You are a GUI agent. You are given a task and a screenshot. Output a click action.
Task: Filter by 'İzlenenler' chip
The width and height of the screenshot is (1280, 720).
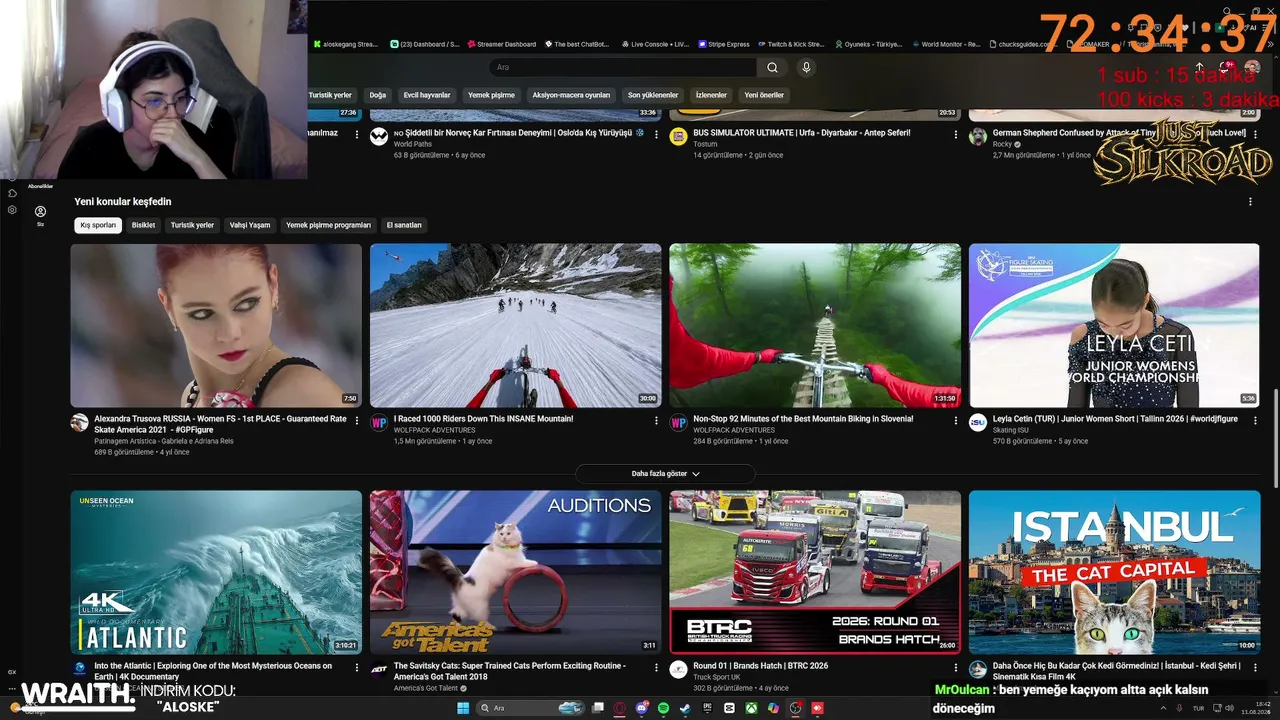711,95
